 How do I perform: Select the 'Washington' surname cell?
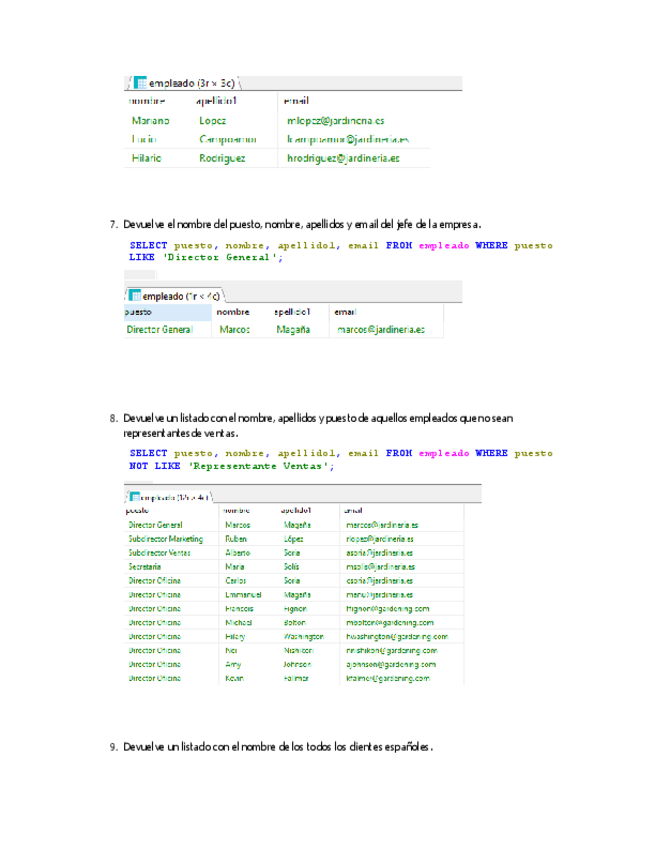pos(303,637)
